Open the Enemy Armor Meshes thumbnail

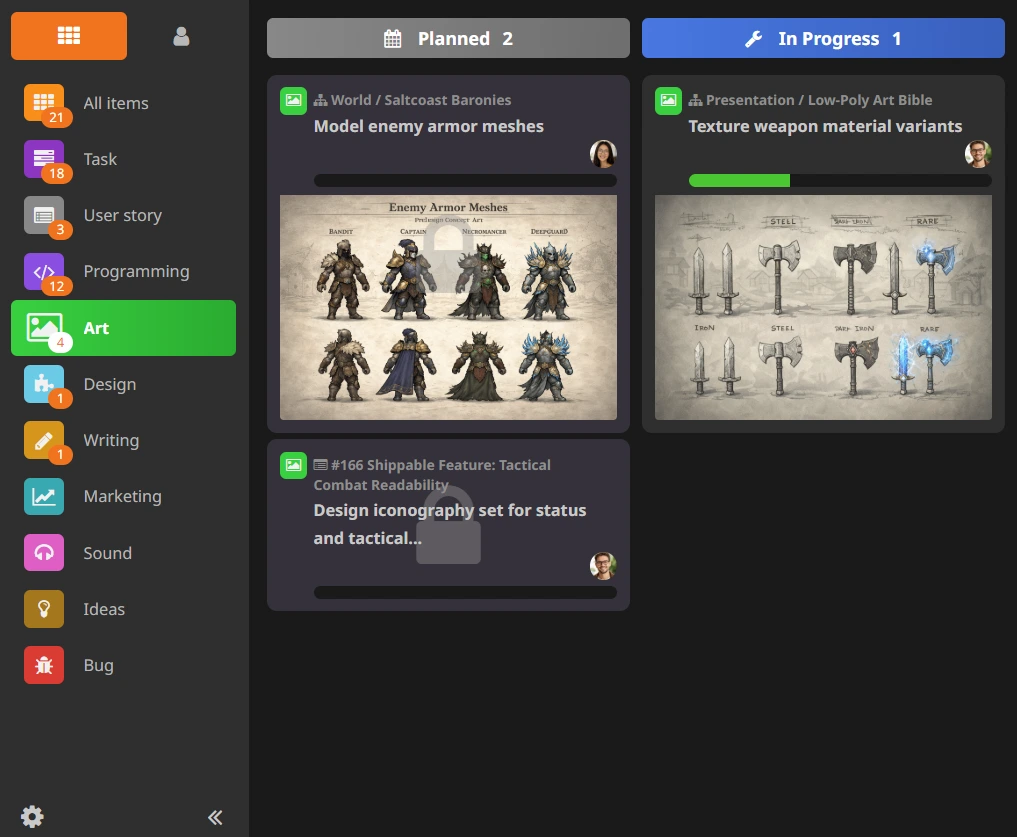(448, 307)
